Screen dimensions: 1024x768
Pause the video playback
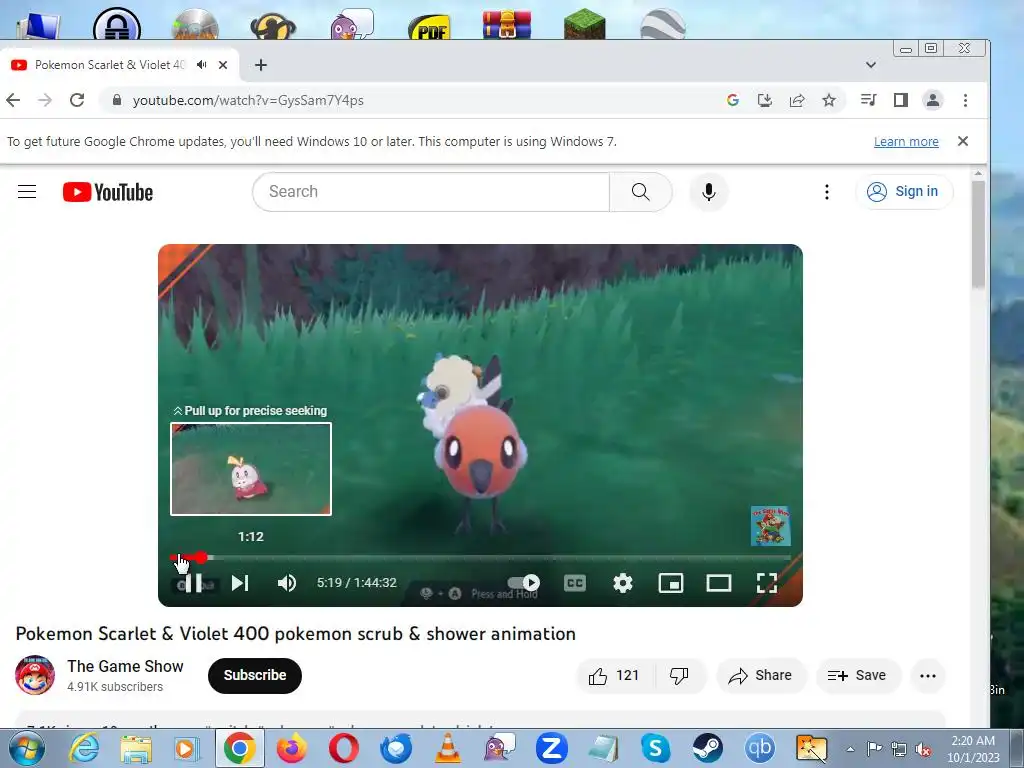(193, 583)
